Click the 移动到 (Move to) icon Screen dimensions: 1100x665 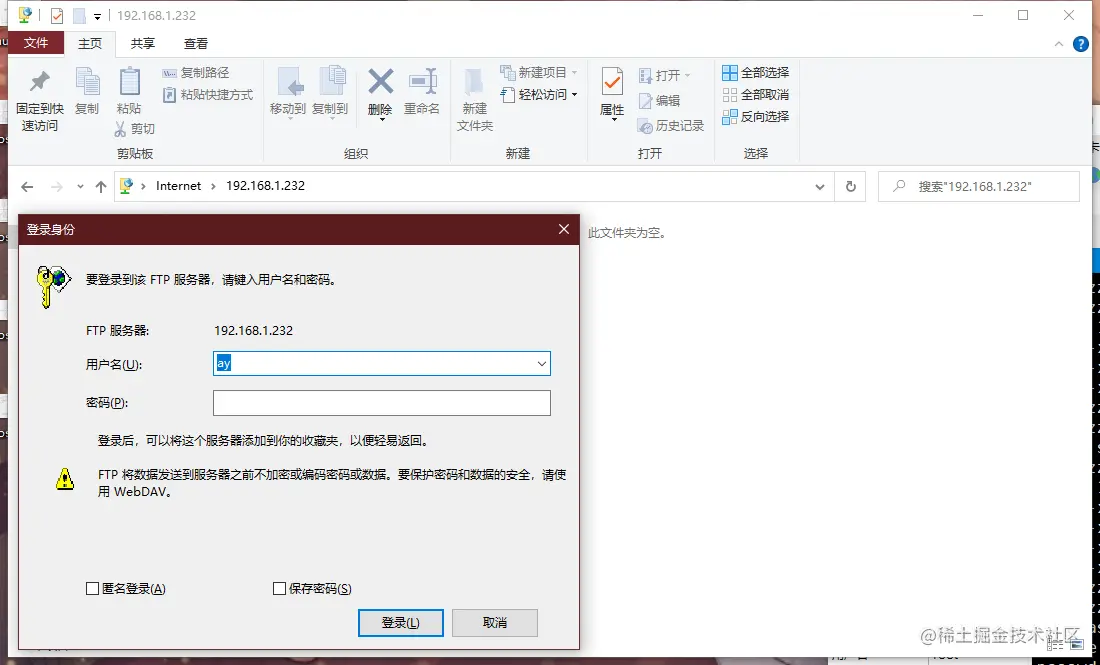tap(289, 95)
